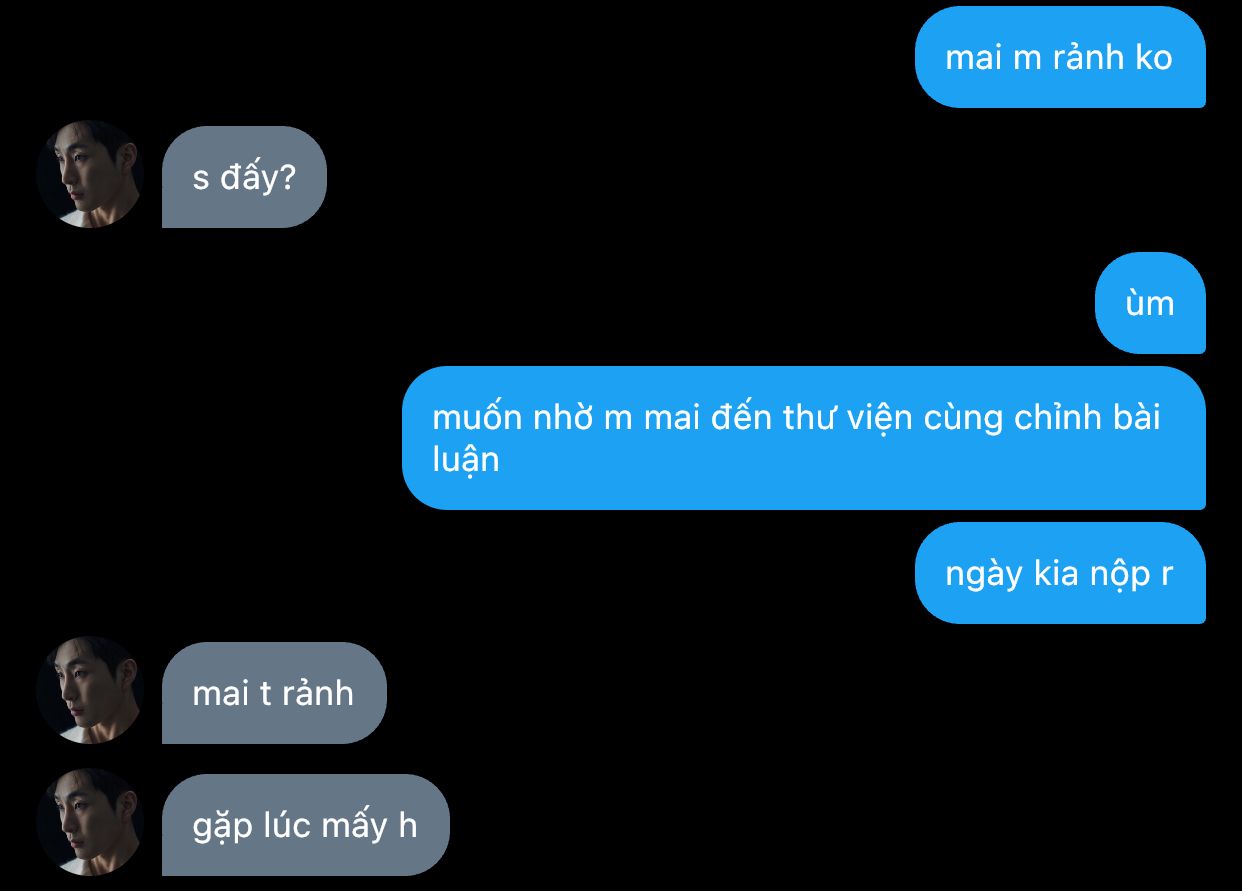Select the "mai m rảnh ko" sent bubble
Image resolution: width=1242 pixels, height=891 pixels.
pyautogui.click(x=1060, y=57)
